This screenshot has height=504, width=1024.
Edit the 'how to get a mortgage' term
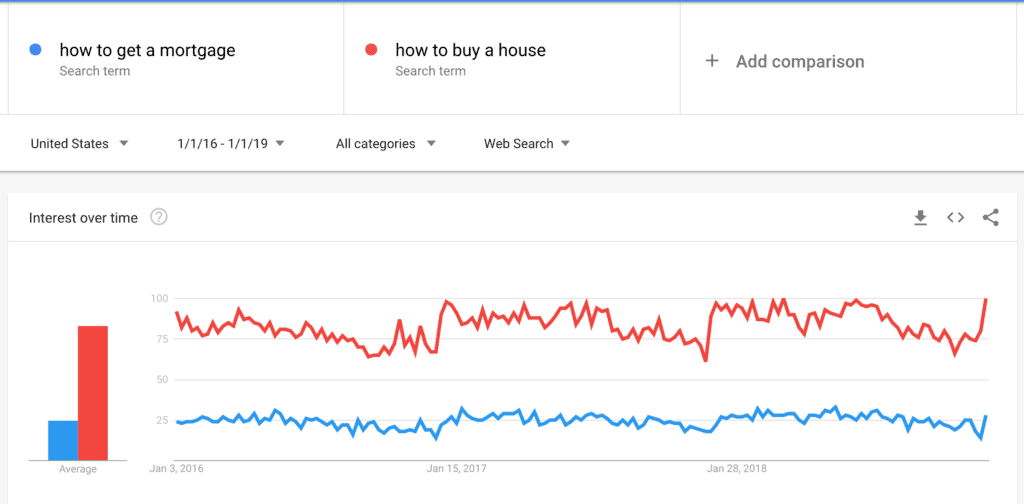(148, 50)
